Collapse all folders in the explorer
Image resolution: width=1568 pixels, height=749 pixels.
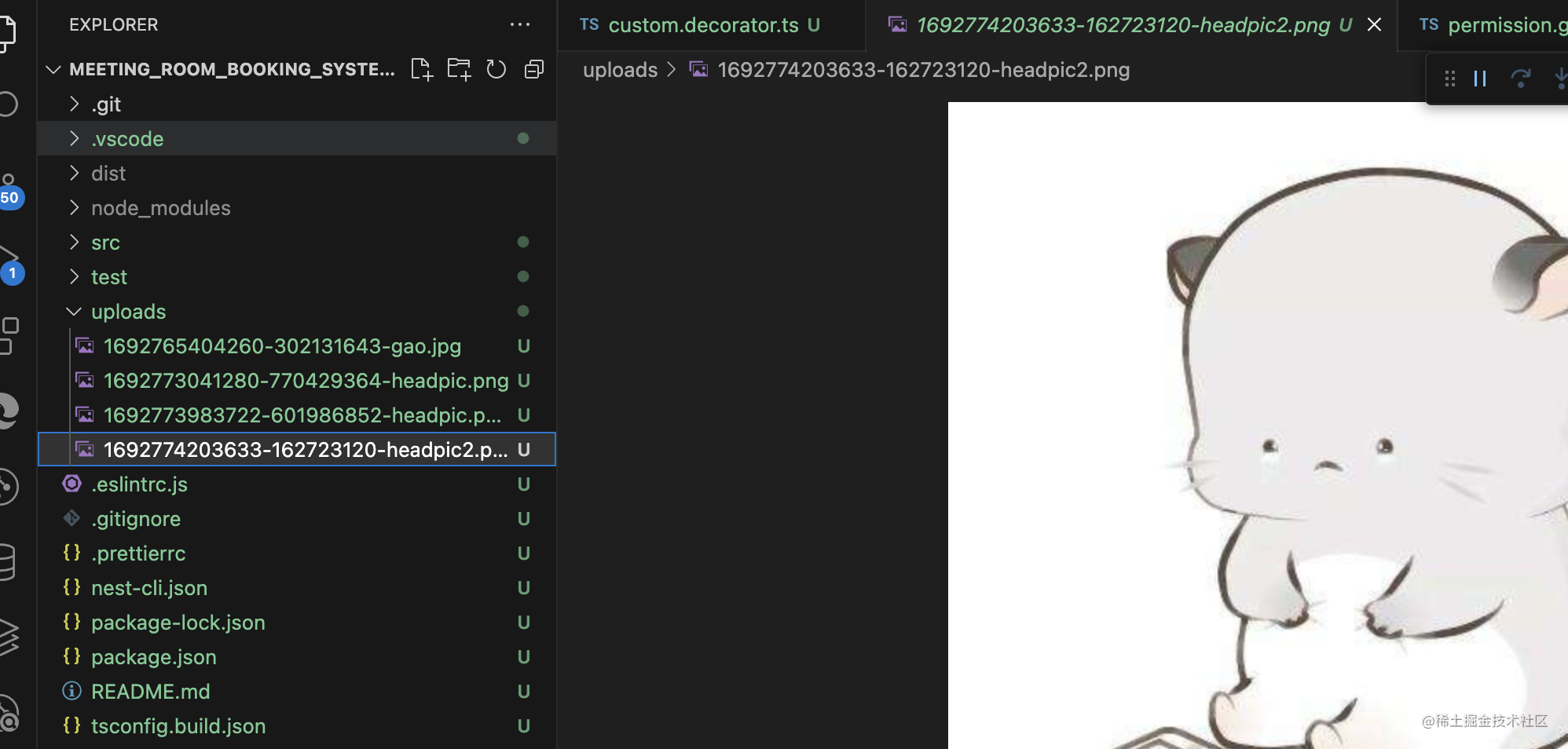(534, 70)
